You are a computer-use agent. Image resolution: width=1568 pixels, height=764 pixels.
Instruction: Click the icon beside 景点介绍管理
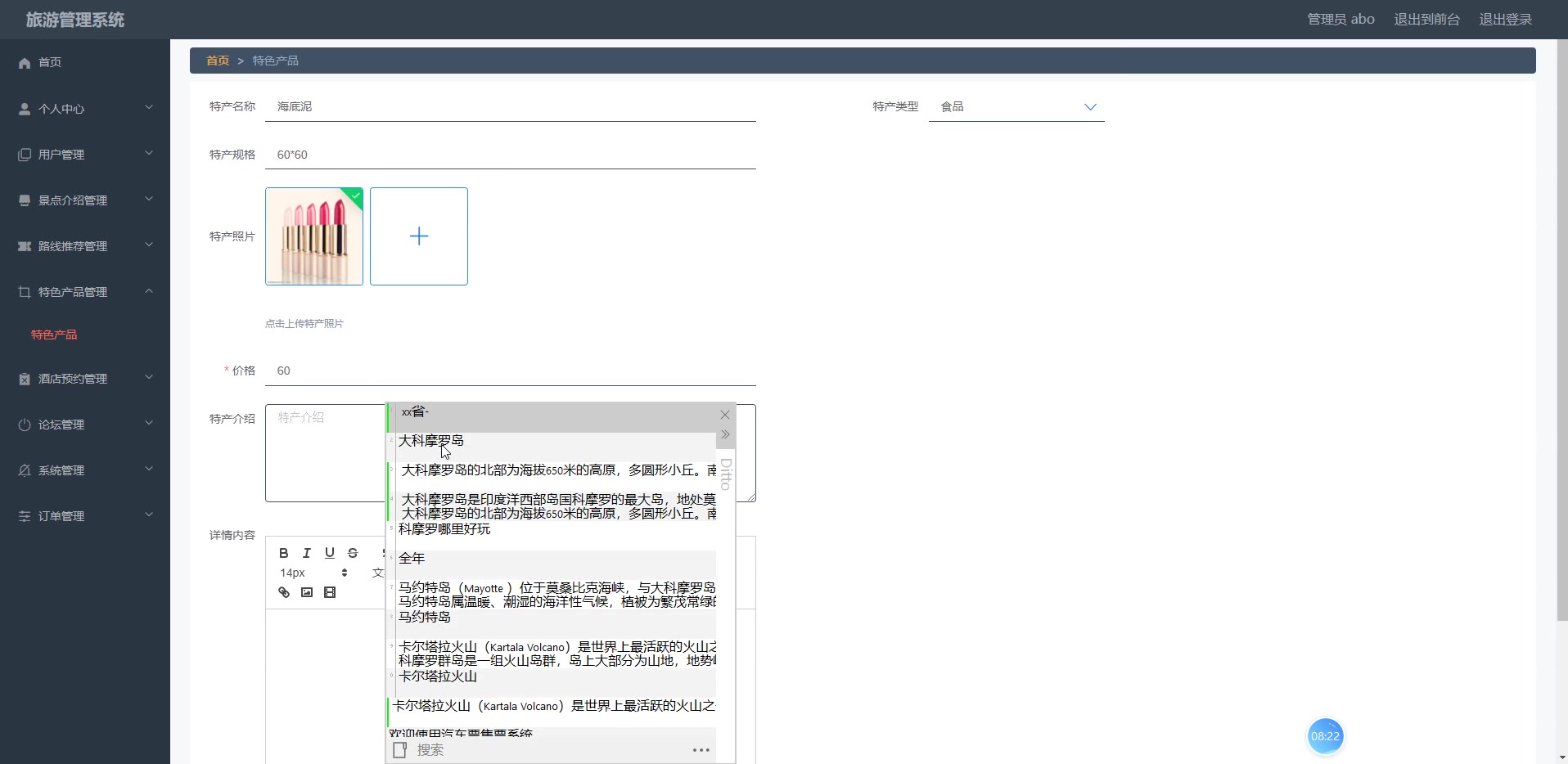point(25,200)
